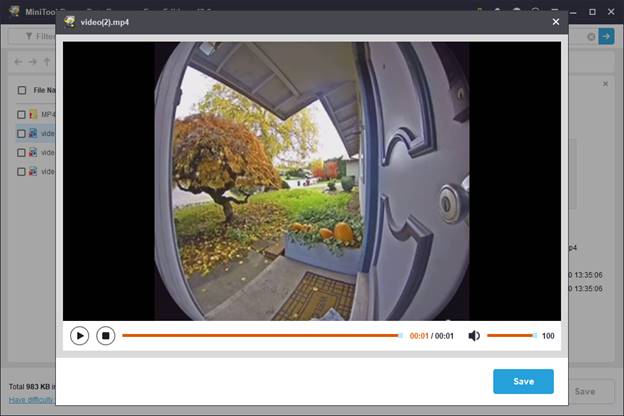Viewport: 624px width, 416px height.
Task: Click the MiniTool icon in preview title
Action: coord(70,21)
